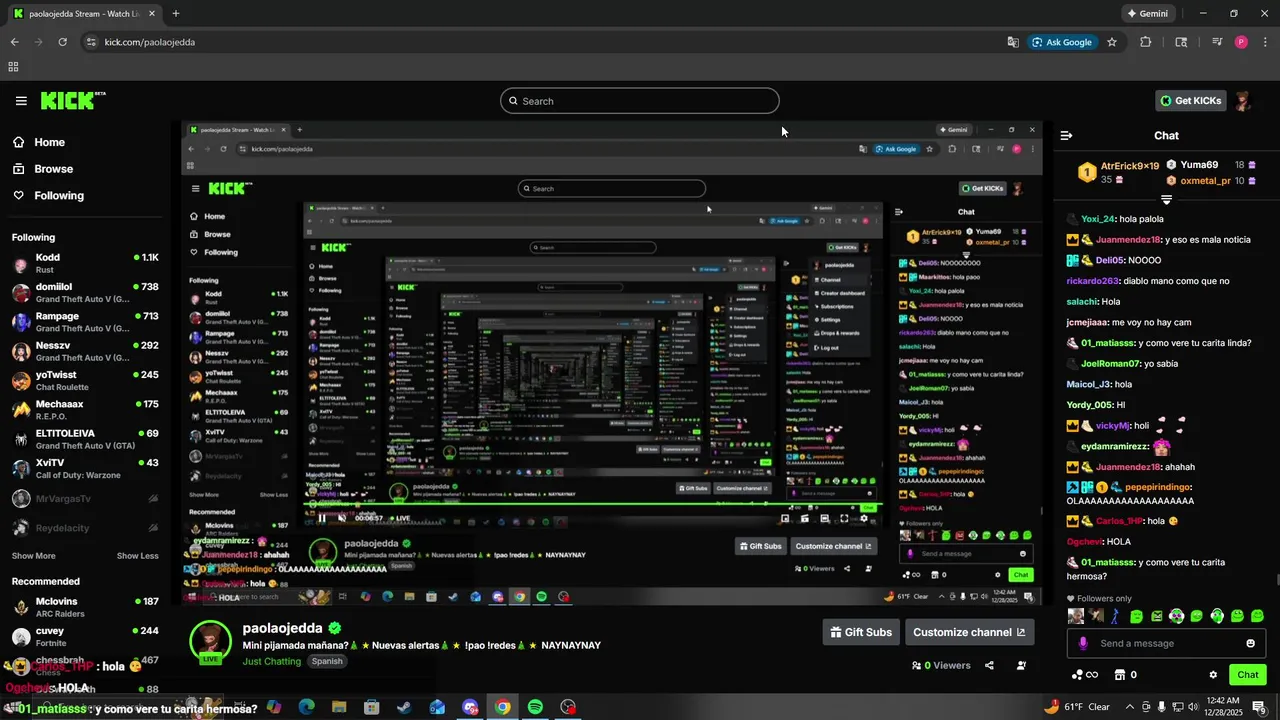The image size is (1280, 720).
Task: Click the share stream icon
Action: pos(989,665)
